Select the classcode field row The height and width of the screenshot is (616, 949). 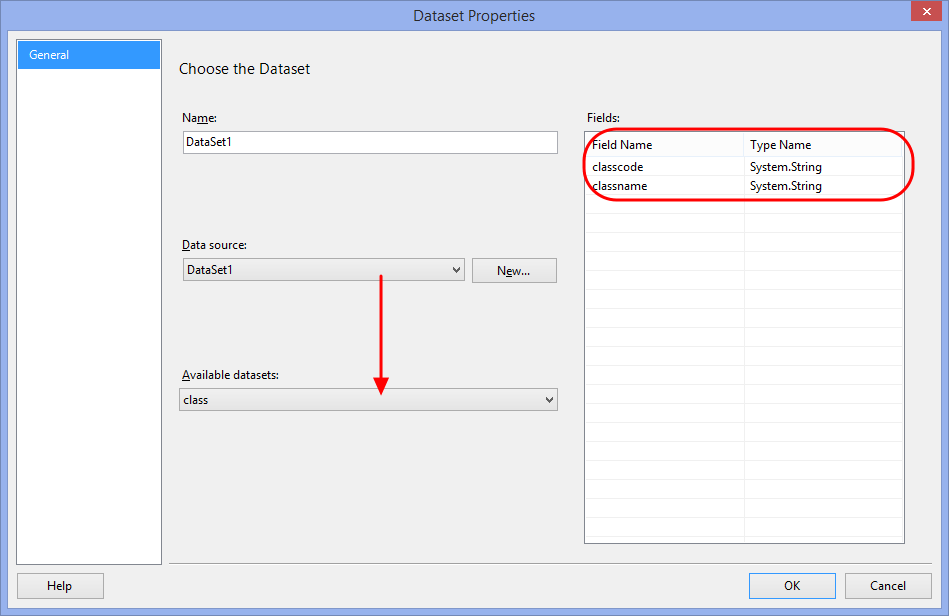pos(744,166)
